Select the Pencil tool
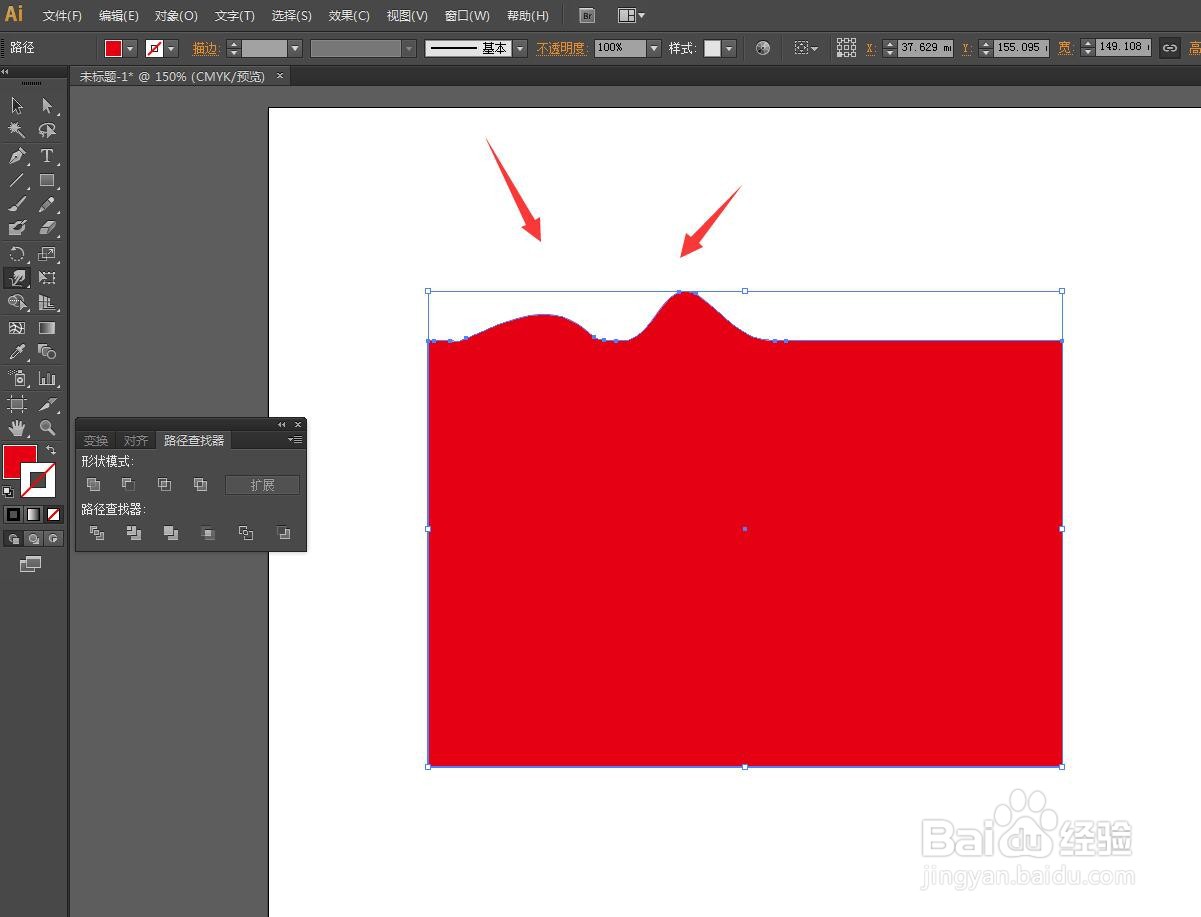Image resolution: width=1201 pixels, height=917 pixels. click(x=47, y=204)
